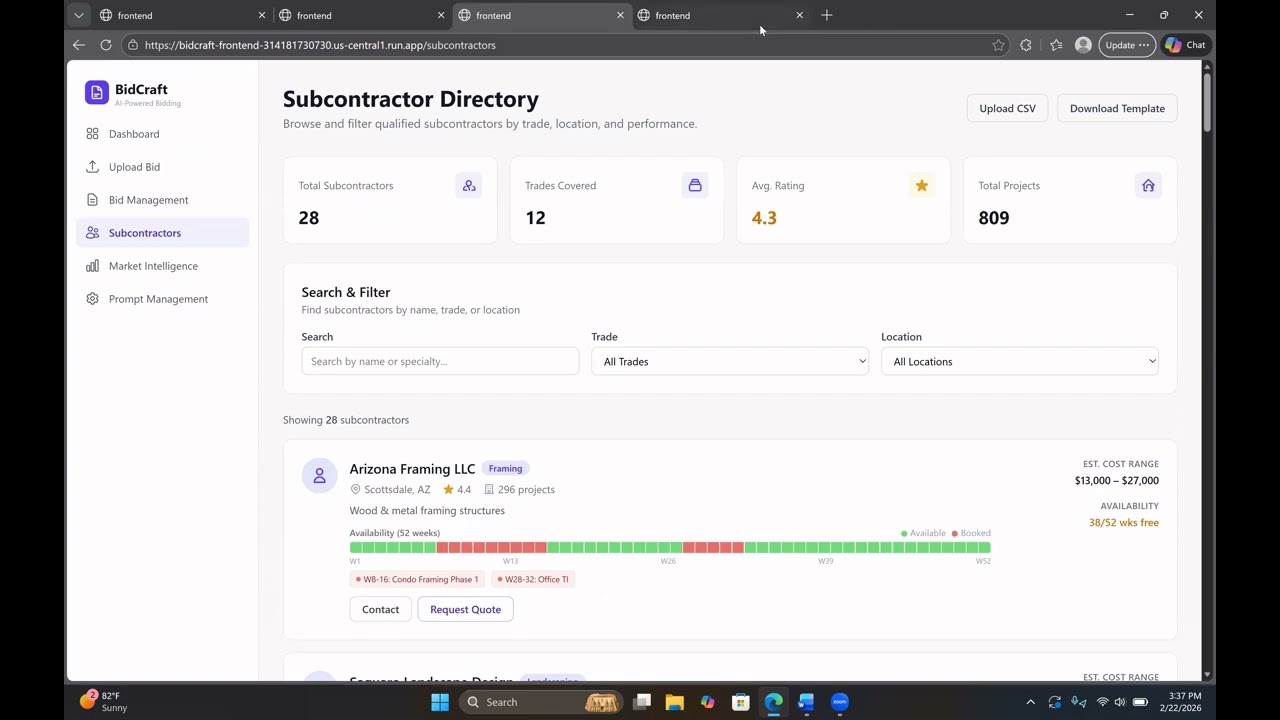Viewport: 1280px width, 720px height.
Task: Show hidden system tray icons
Action: click(1031, 702)
